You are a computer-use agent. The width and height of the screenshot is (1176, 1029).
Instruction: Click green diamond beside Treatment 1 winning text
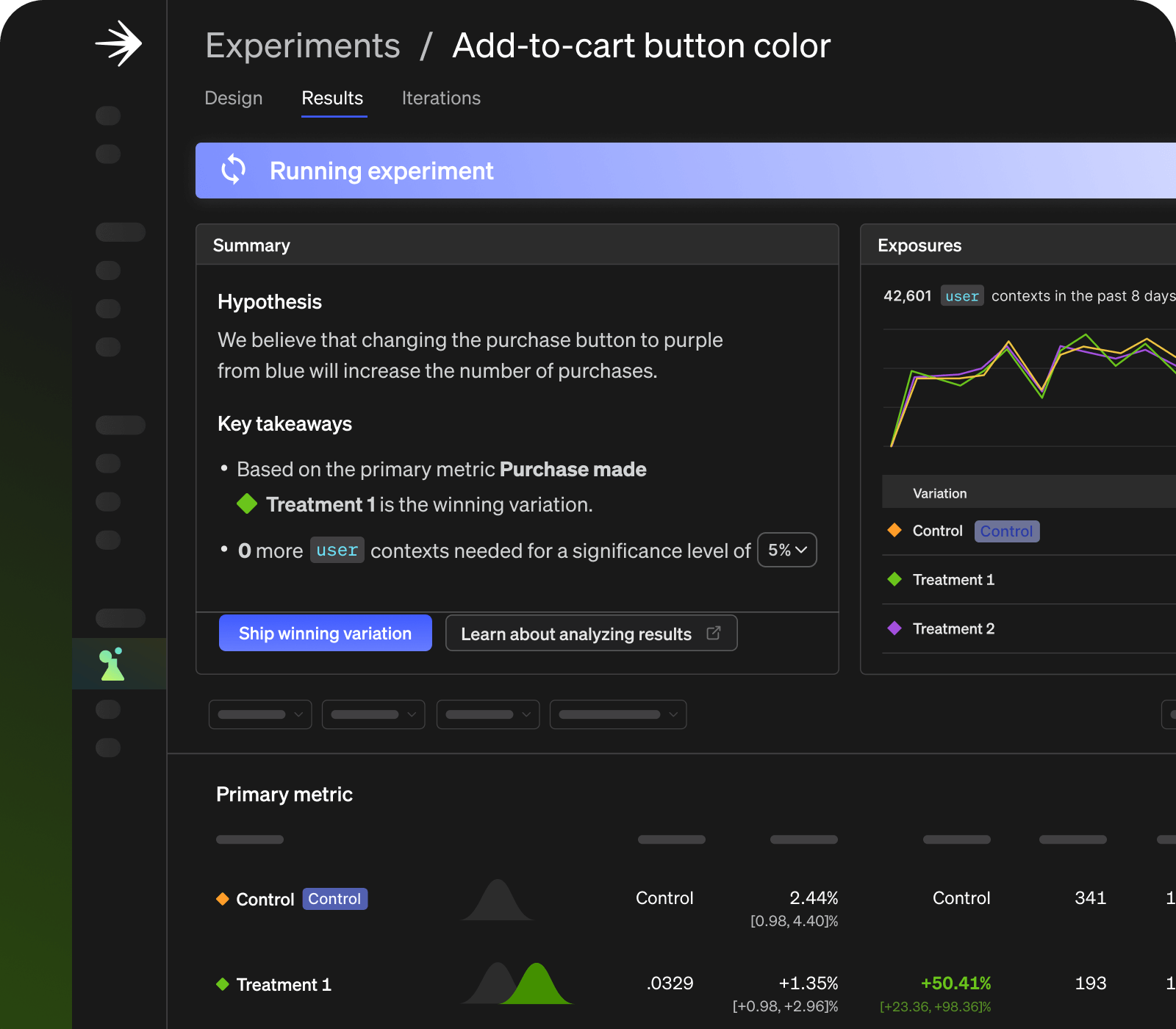(x=247, y=504)
